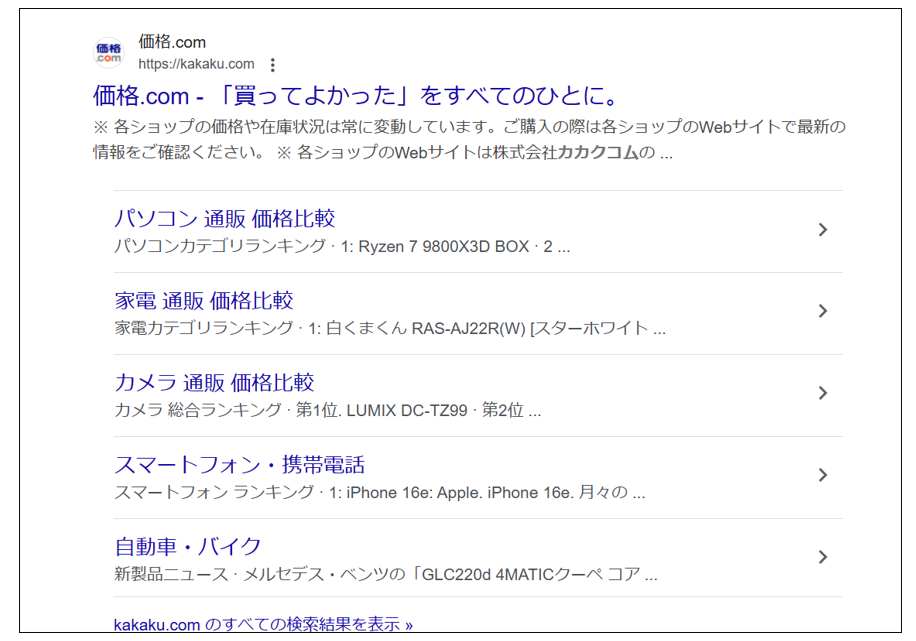Click the GLC220d 4MATIC news description text

tap(386, 574)
